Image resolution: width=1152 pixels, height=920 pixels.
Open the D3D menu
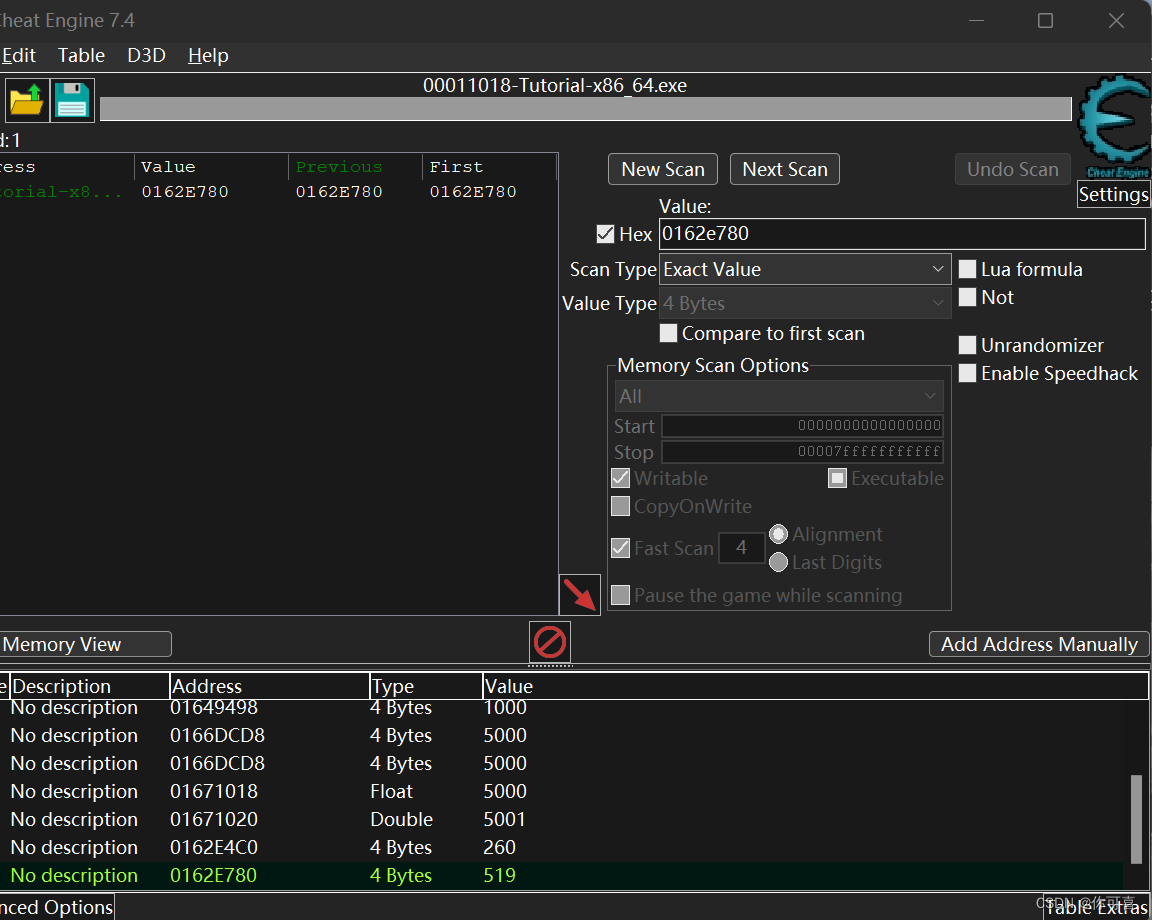[146, 56]
